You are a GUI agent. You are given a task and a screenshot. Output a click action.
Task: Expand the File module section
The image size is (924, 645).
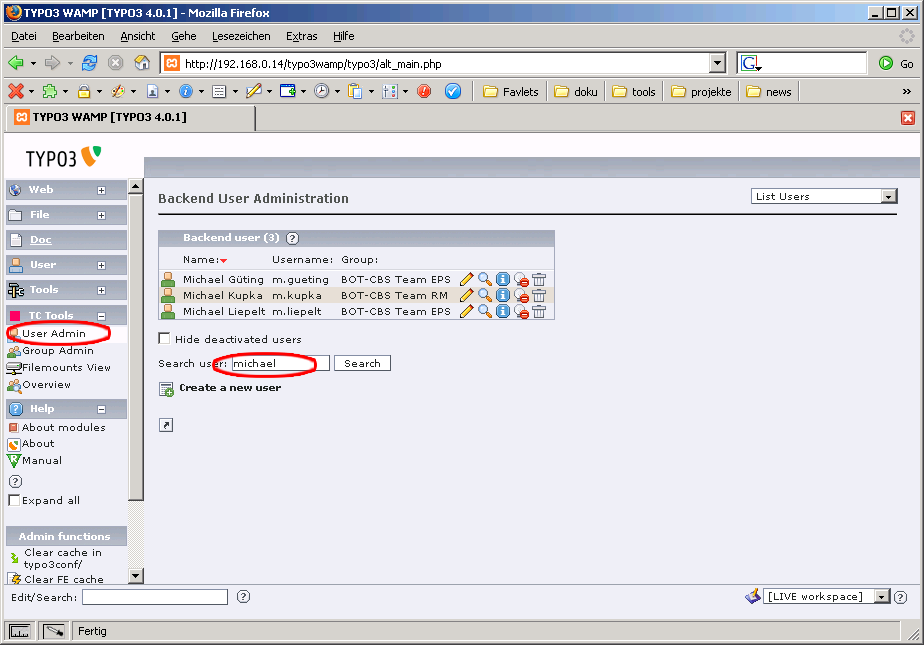[x=101, y=216]
